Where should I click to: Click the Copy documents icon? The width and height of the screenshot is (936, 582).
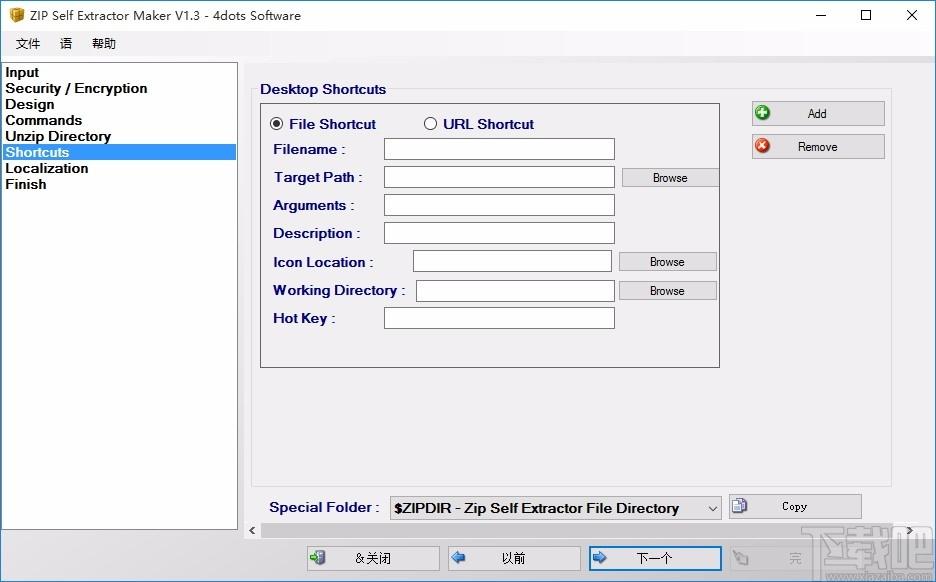click(x=739, y=506)
